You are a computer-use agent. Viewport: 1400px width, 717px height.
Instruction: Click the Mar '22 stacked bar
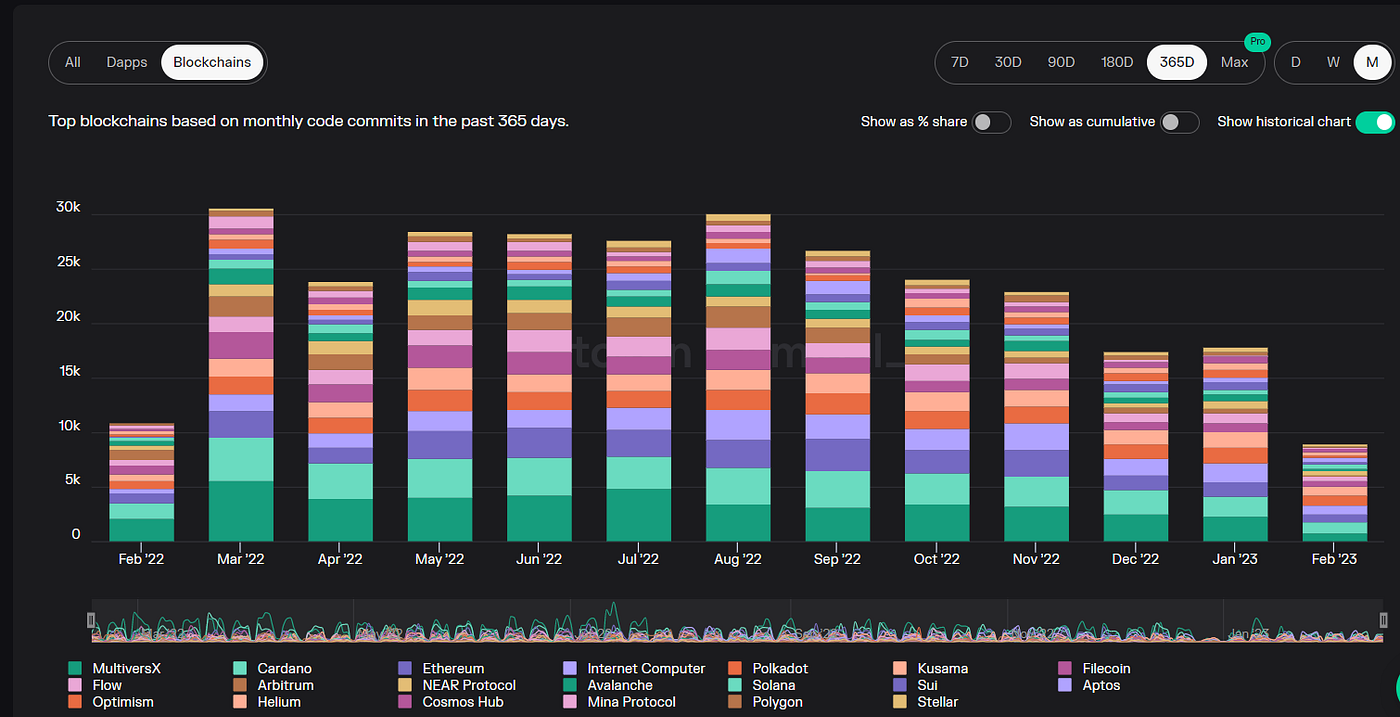pos(241,375)
